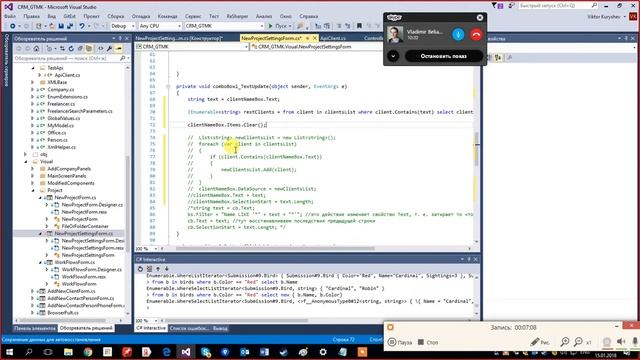640x360 pixels.
Task: Expand the WorkFlowsForm.Designer.cs node
Action: 47,269
